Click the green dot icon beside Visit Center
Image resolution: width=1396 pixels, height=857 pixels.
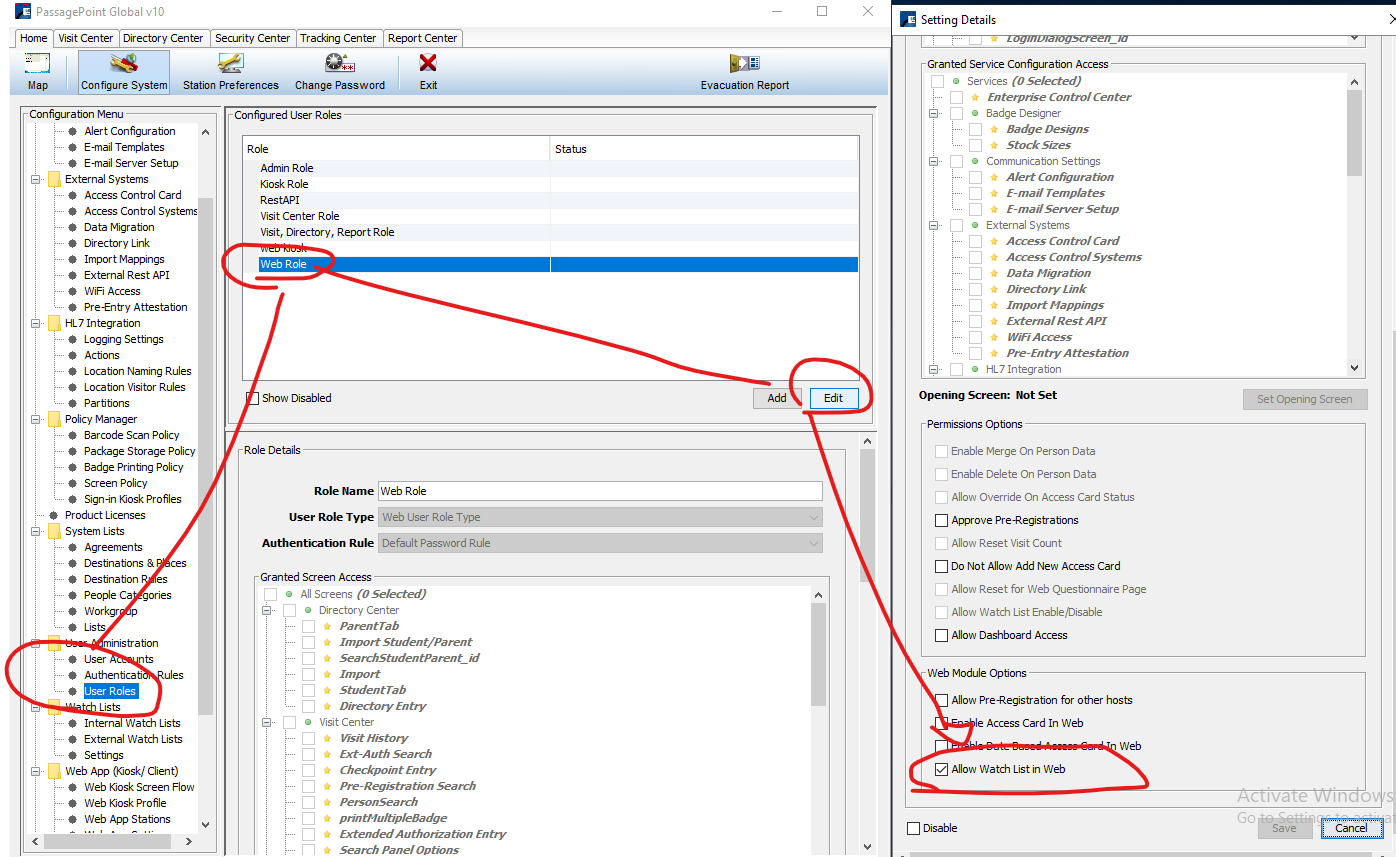coord(308,722)
